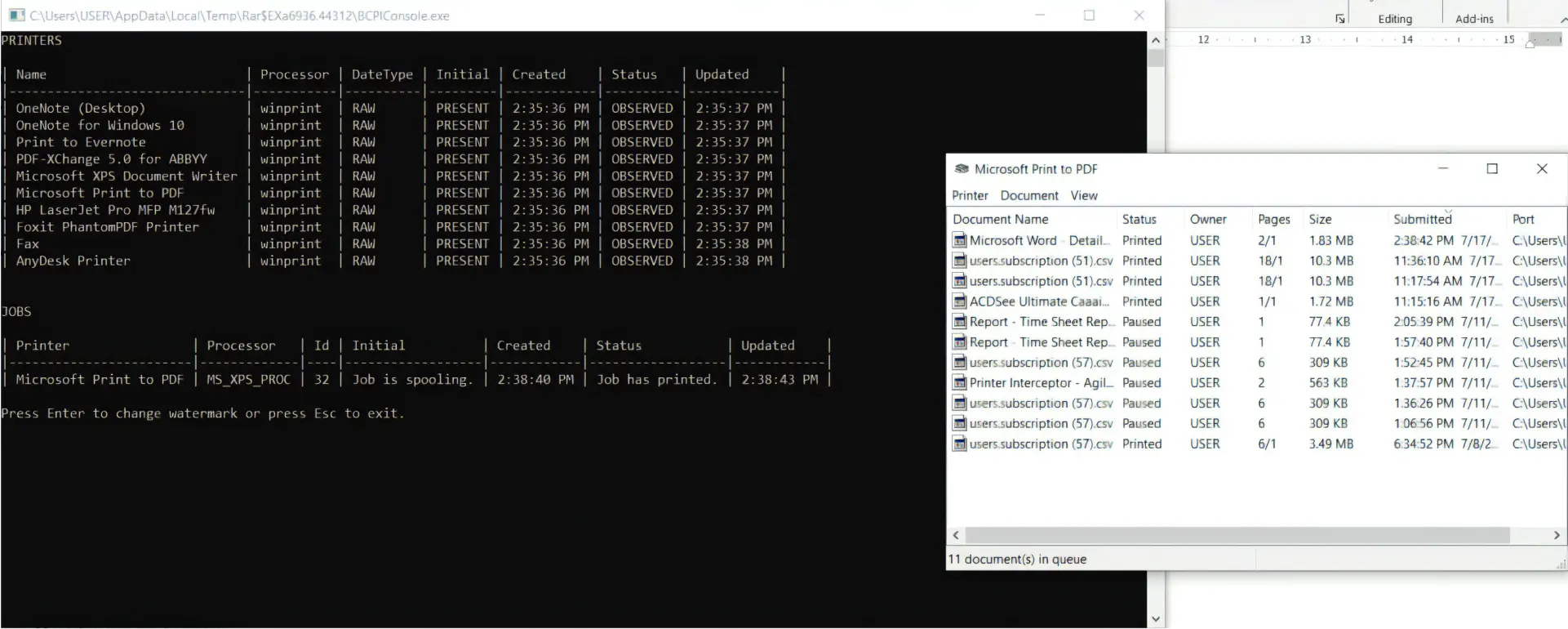Click submitted time "1:37:57 PM 7/11"
Image resolution: width=1568 pixels, height=629 pixels.
coord(1447,383)
